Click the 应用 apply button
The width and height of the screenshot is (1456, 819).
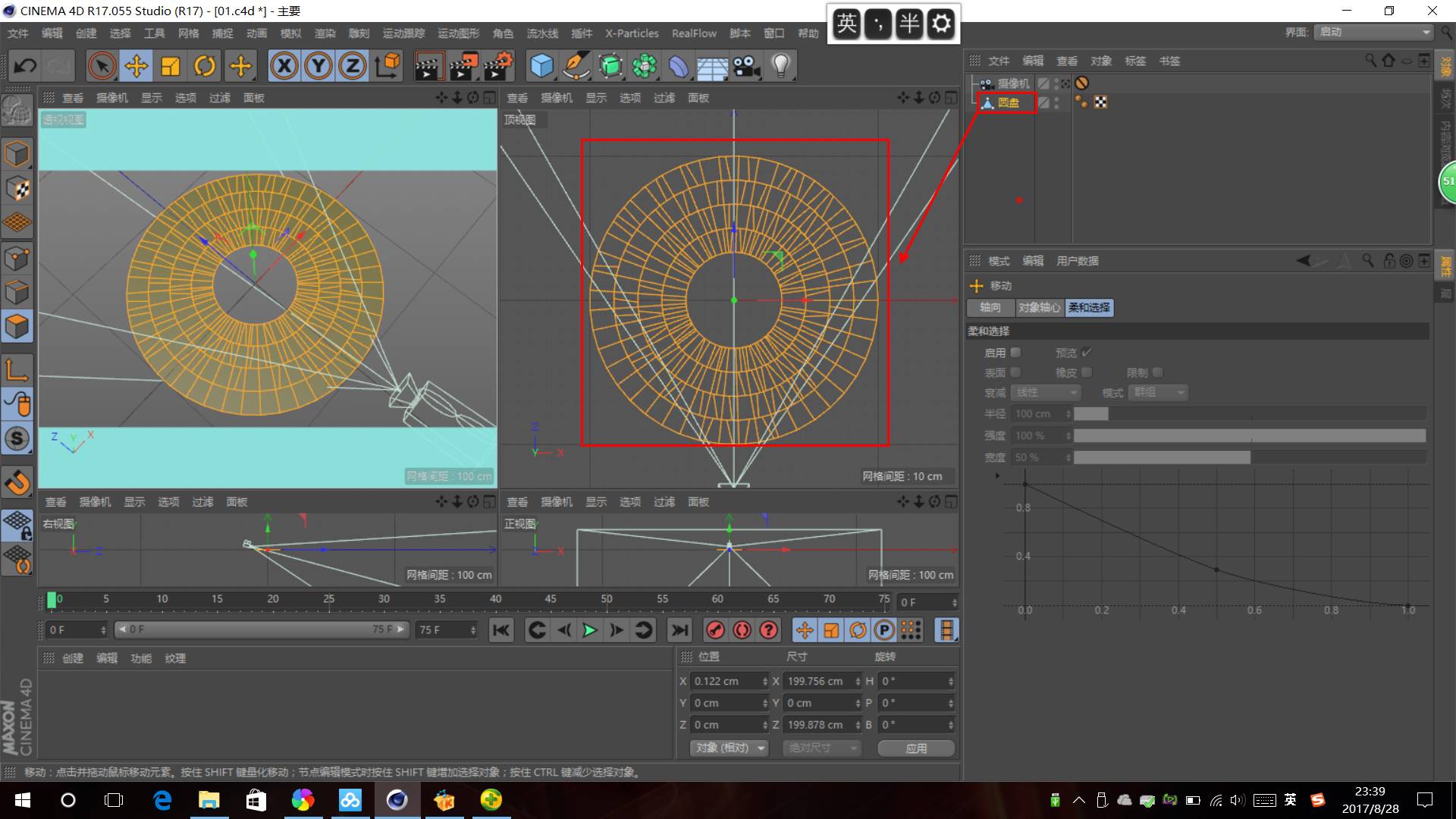[x=915, y=748]
